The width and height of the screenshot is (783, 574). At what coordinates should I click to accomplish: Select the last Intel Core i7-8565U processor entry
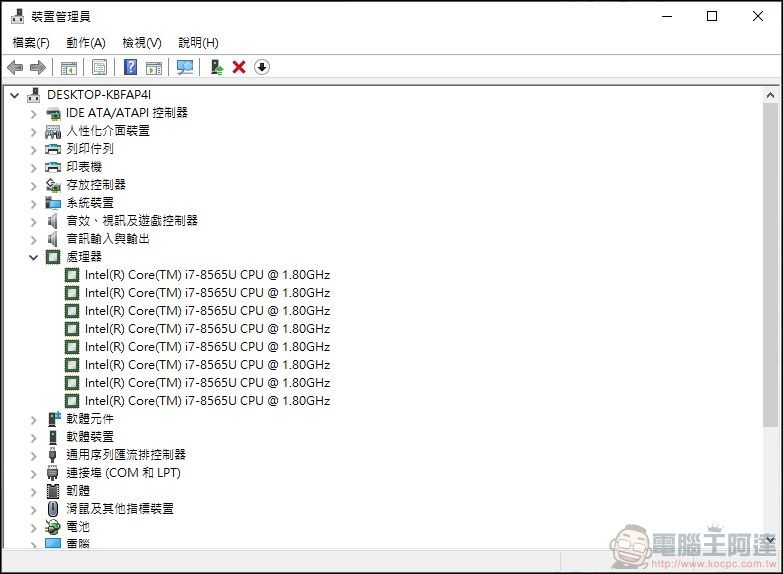click(207, 401)
